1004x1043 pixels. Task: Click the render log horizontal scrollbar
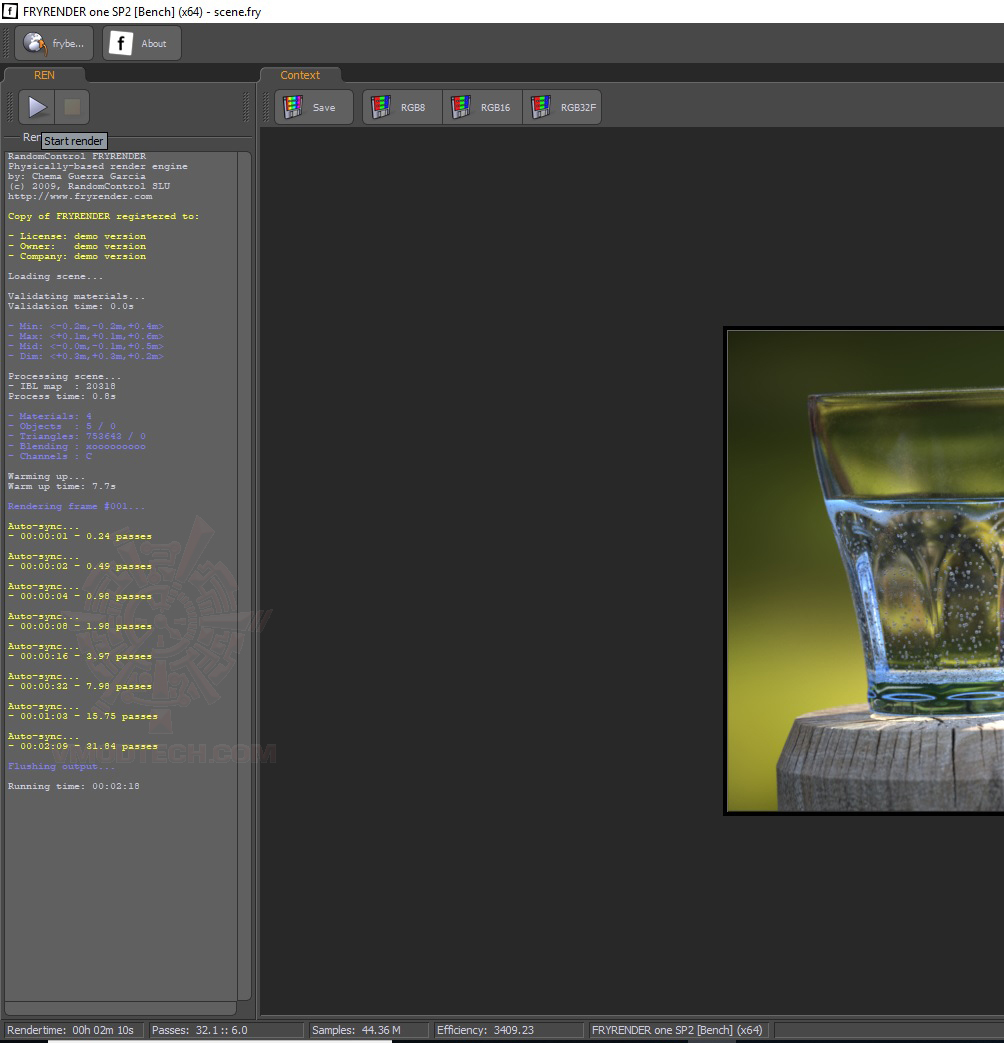coord(120,1008)
